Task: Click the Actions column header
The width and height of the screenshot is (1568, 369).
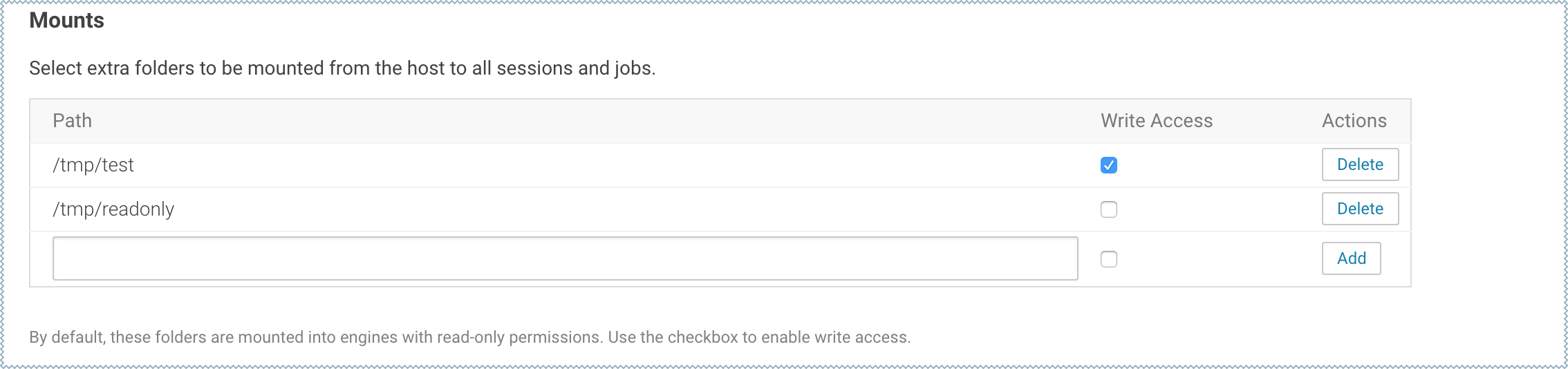Action: (1354, 121)
